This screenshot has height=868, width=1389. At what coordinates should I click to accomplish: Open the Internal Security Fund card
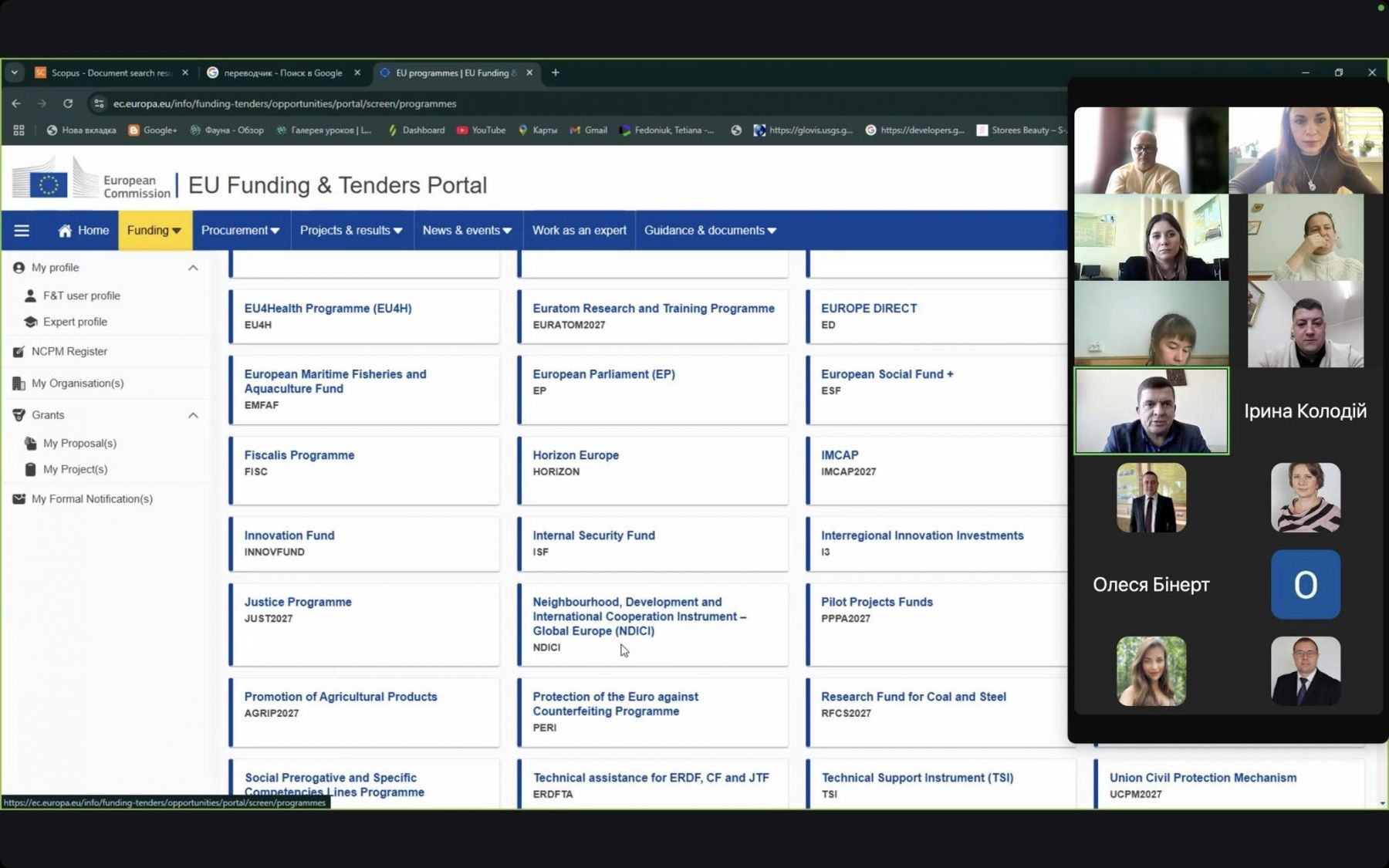(653, 544)
